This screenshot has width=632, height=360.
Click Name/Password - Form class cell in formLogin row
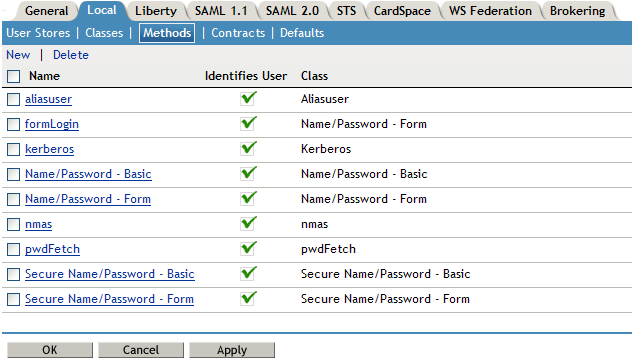click(364, 124)
